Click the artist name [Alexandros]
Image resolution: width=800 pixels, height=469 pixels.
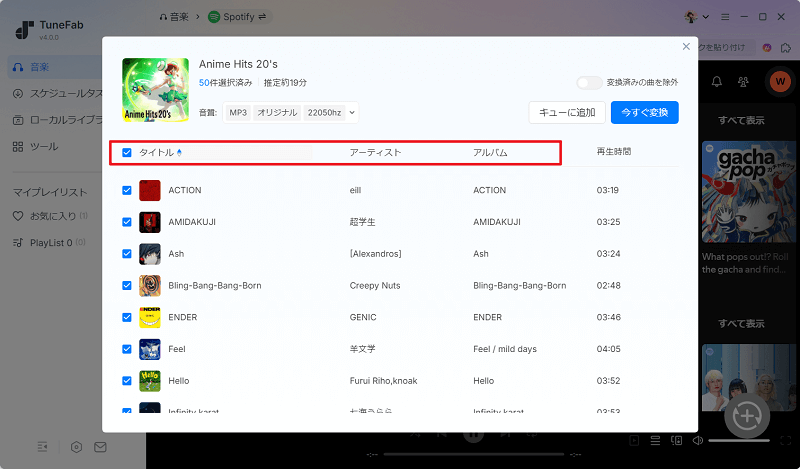click(376, 254)
